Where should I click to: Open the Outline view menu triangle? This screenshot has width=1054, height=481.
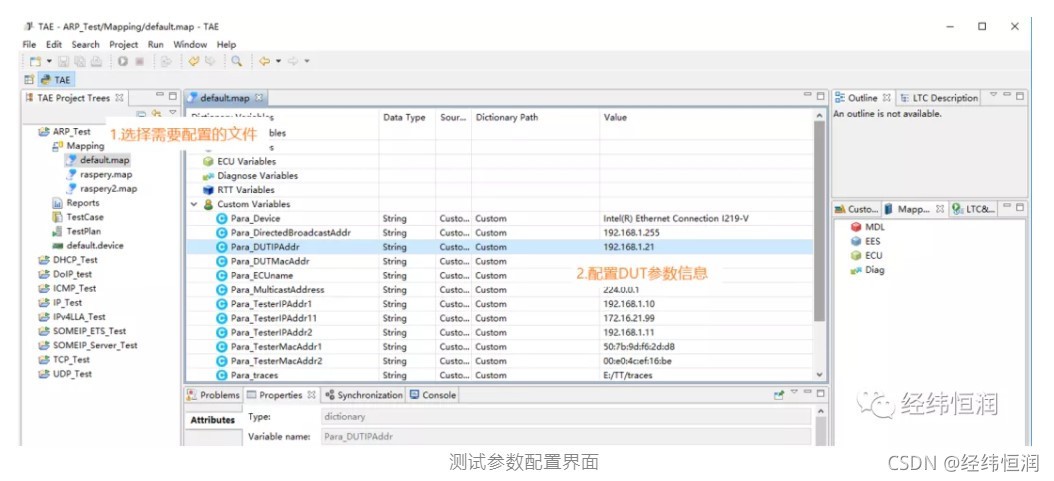tap(994, 95)
